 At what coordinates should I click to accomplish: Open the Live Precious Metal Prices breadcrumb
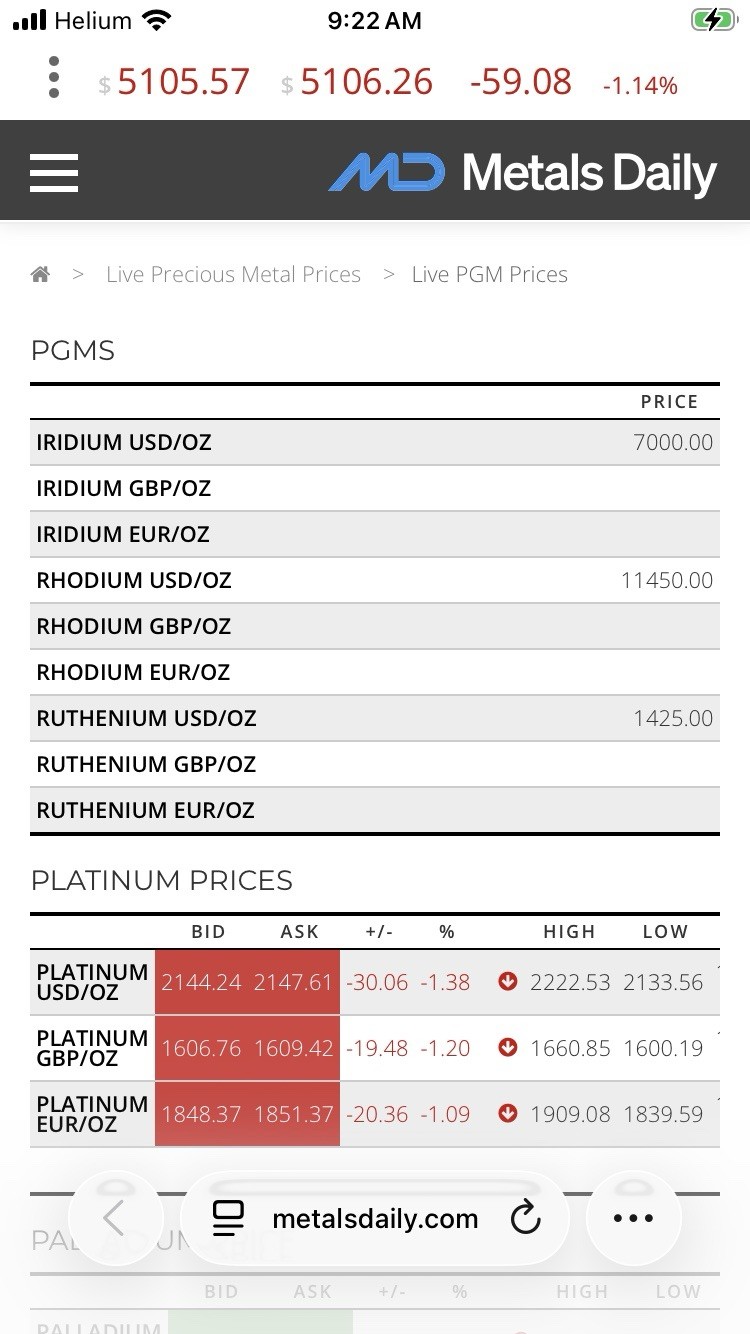coord(233,275)
